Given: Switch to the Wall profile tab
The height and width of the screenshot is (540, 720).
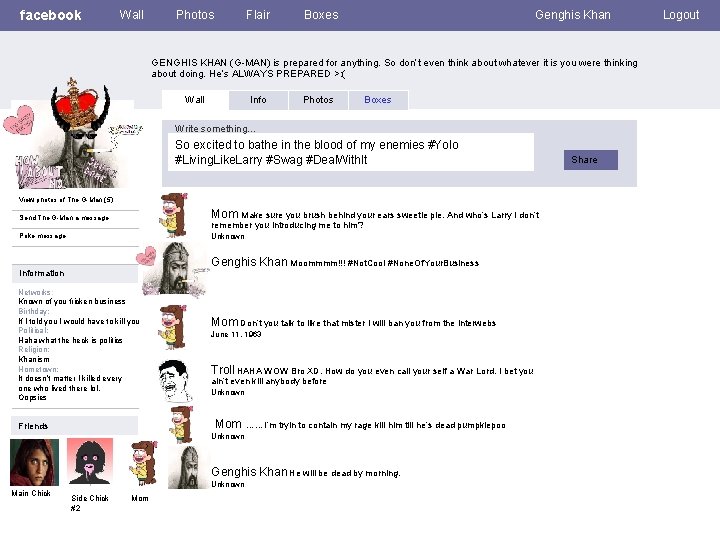Looking at the screenshot, I should 195,100.
